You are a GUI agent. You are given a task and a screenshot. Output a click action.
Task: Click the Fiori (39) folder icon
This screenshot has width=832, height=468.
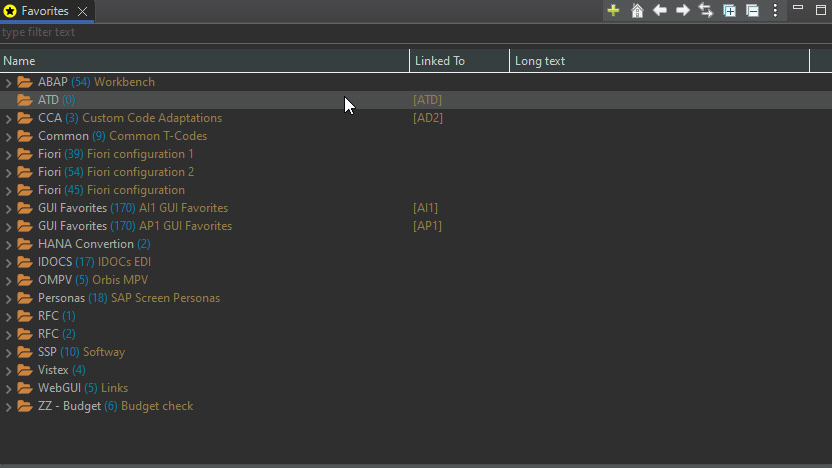pos(24,154)
